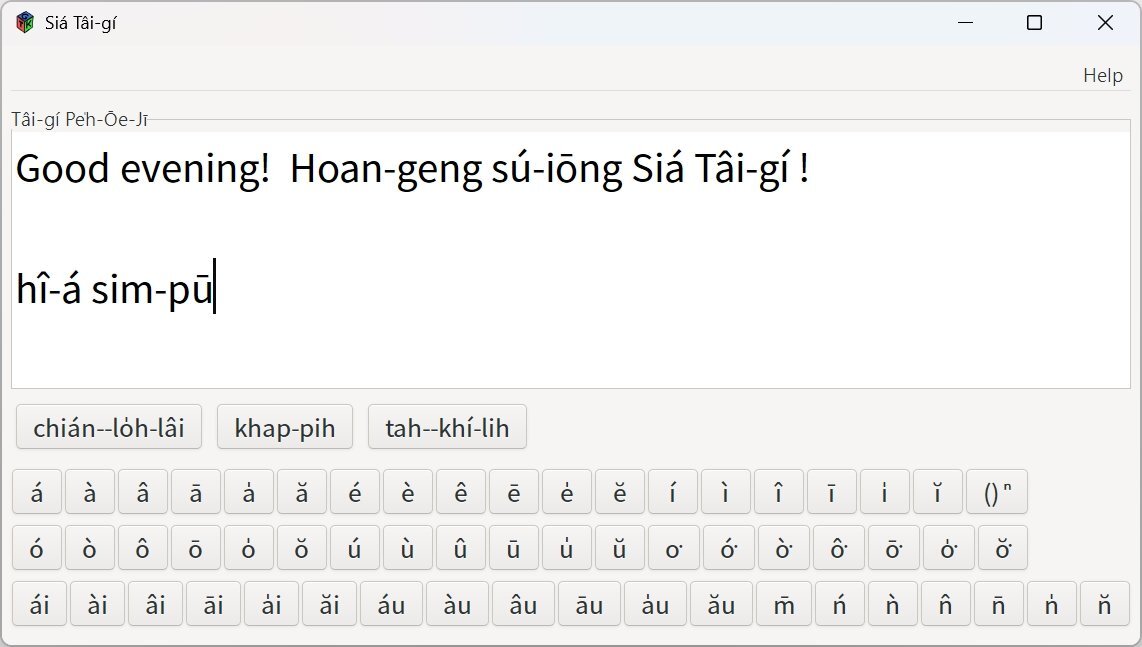Click the 'chián--lo̍h-lâi' suggestion button
This screenshot has width=1142, height=647.
pyautogui.click(x=109, y=428)
